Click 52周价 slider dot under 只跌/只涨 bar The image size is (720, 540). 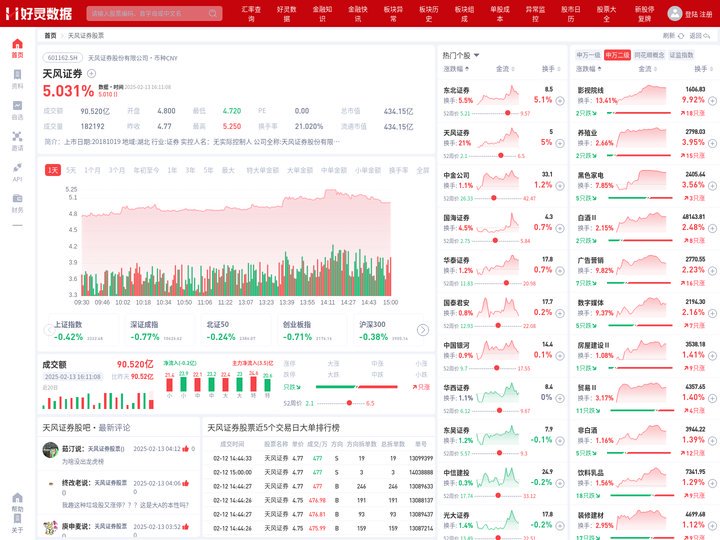pyautogui.click(x=349, y=403)
